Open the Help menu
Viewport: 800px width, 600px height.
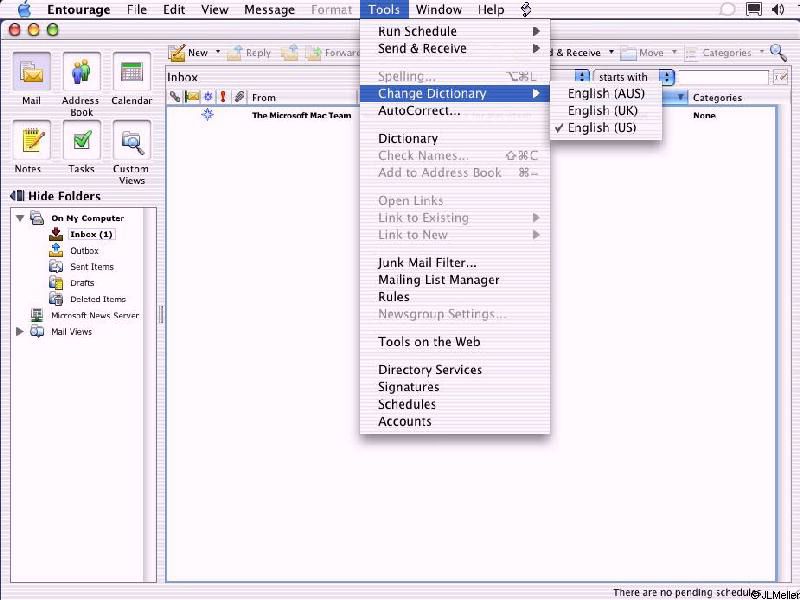(491, 9)
